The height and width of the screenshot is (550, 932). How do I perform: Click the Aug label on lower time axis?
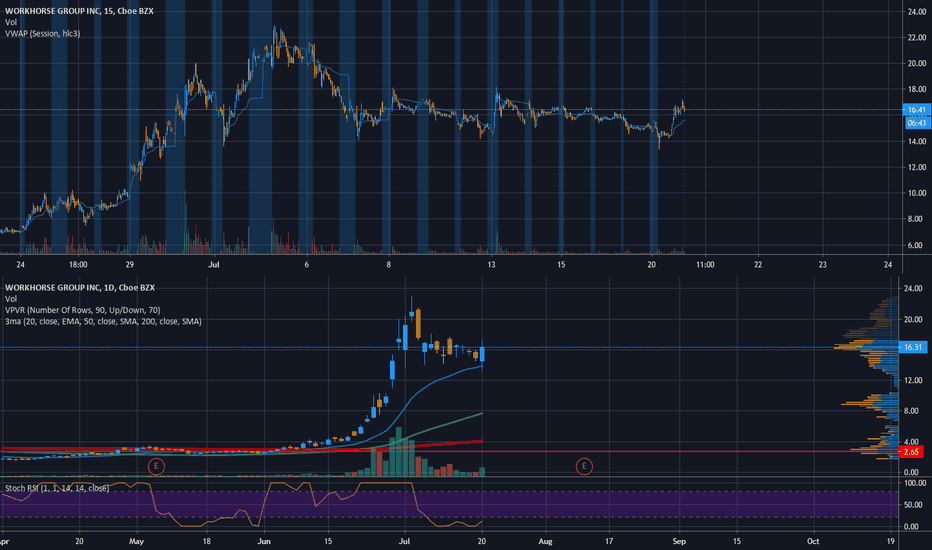click(545, 541)
